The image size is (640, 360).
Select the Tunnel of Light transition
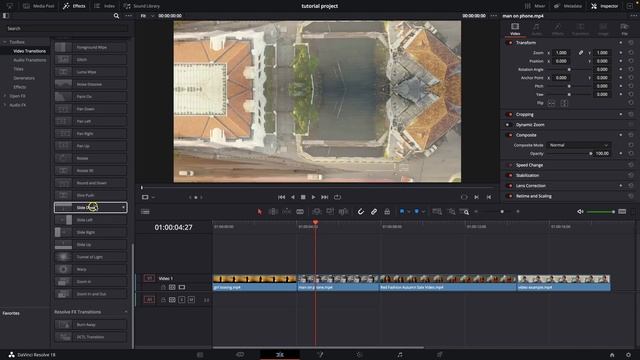(x=90, y=257)
